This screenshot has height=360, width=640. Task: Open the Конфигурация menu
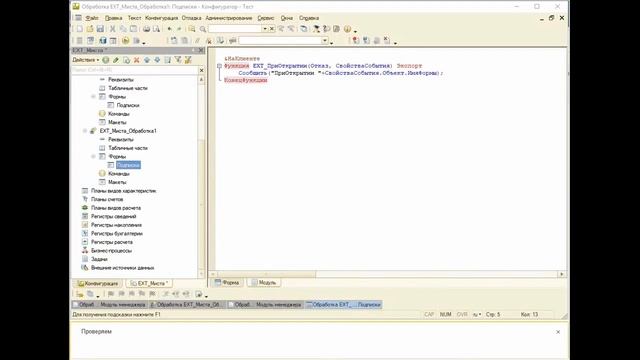click(162, 18)
